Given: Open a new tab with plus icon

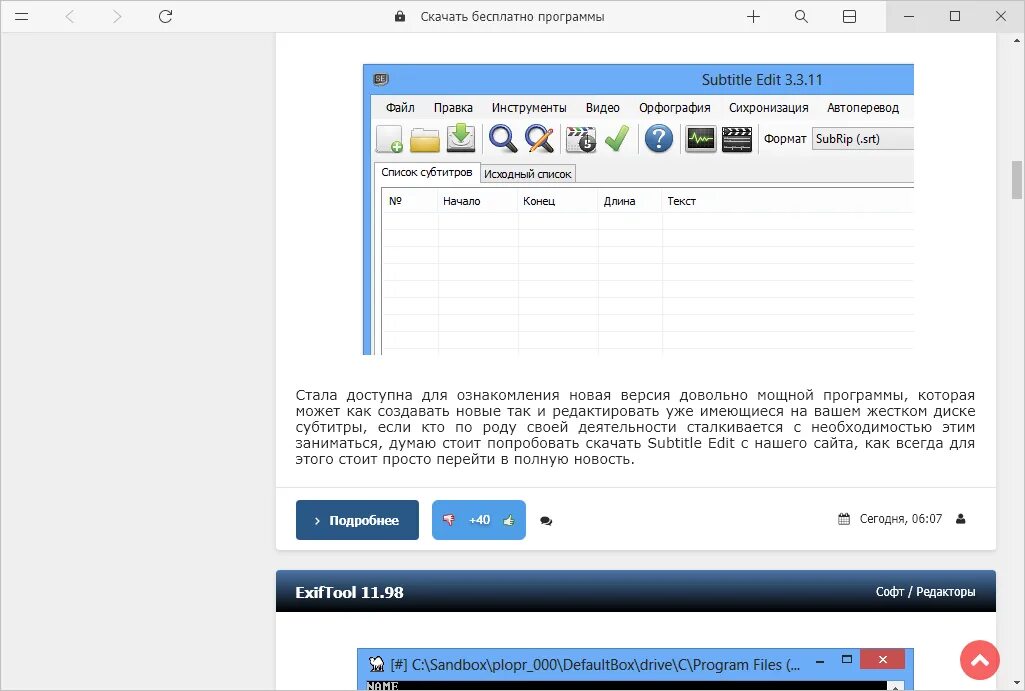Looking at the screenshot, I should pos(754,16).
